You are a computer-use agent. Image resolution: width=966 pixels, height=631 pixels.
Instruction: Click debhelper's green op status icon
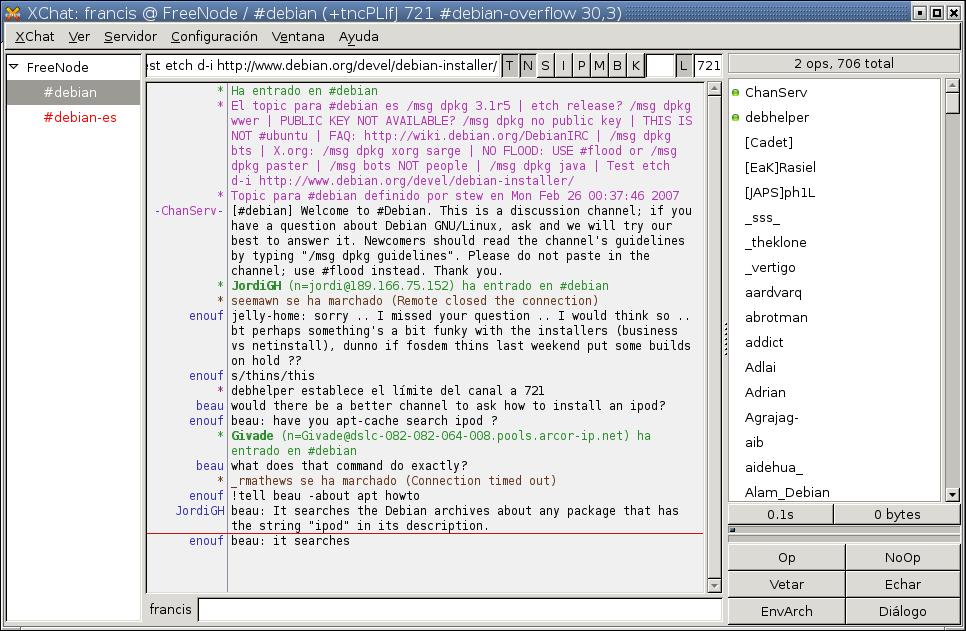coord(735,117)
